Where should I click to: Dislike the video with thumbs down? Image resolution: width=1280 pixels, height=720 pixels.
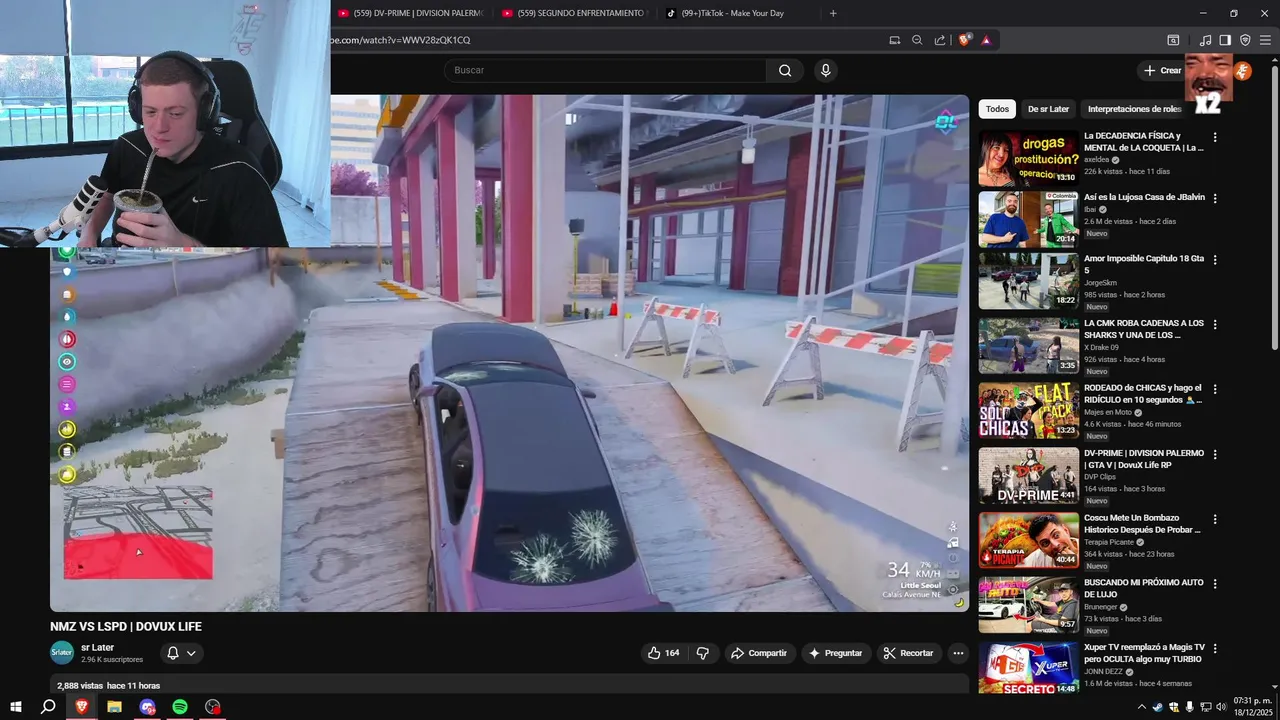[x=703, y=653]
